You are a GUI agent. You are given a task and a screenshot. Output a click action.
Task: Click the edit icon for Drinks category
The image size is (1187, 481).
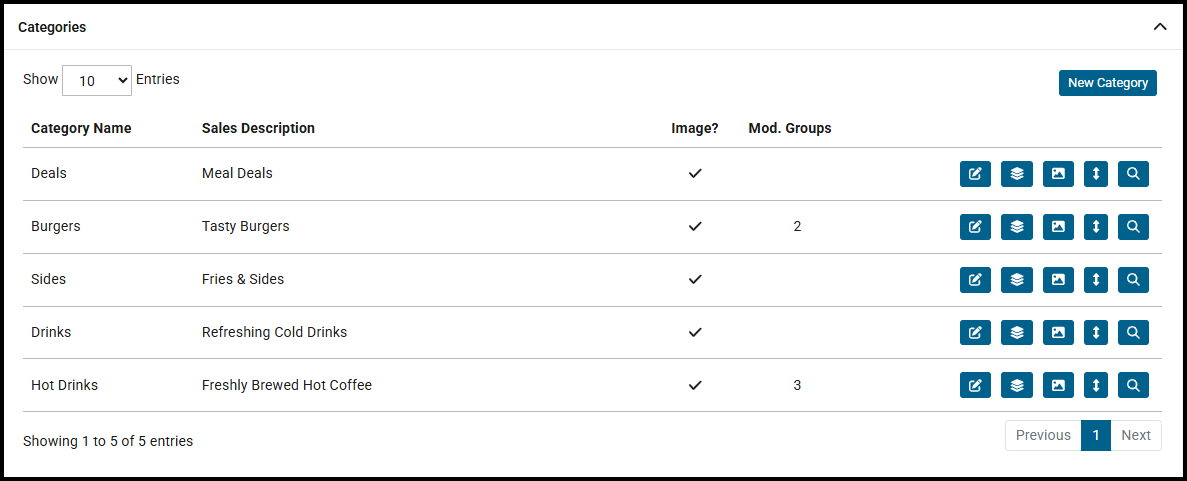coord(975,333)
